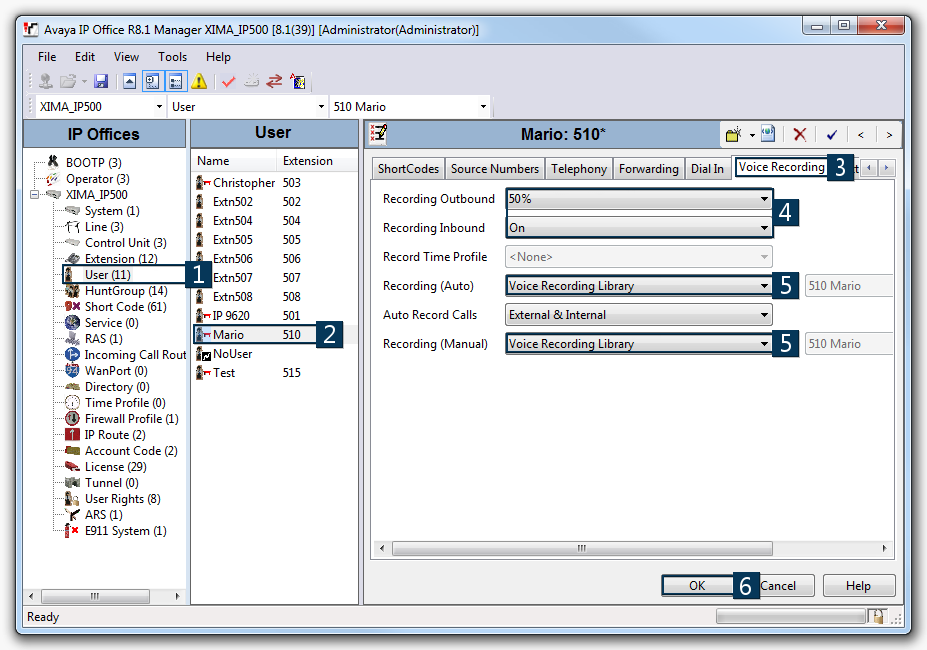The image size is (927, 650).
Task: Validate the record with the blue checkmark
Action: click(832, 135)
